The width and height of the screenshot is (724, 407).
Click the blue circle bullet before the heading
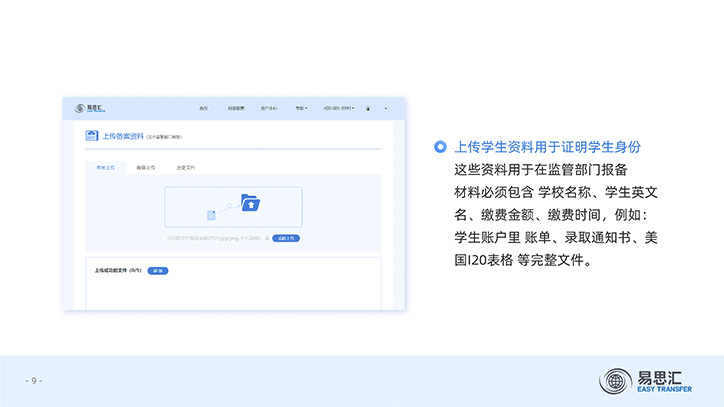click(x=440, y=146)
